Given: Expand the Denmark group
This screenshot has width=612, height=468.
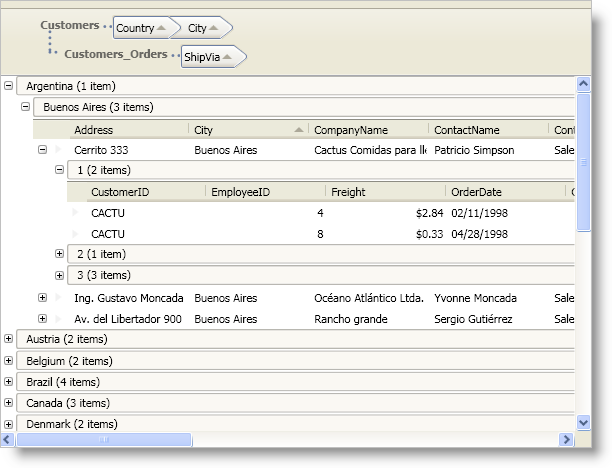Looking at the screenshot, I should 9,424.
